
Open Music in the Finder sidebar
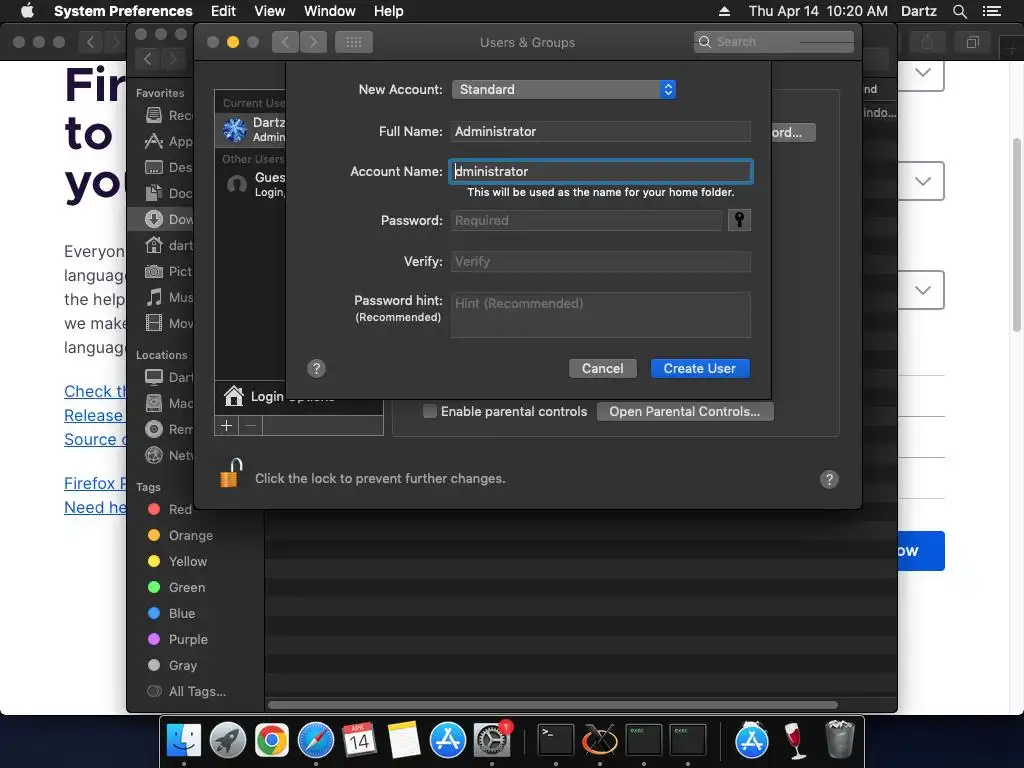(168, 297)
